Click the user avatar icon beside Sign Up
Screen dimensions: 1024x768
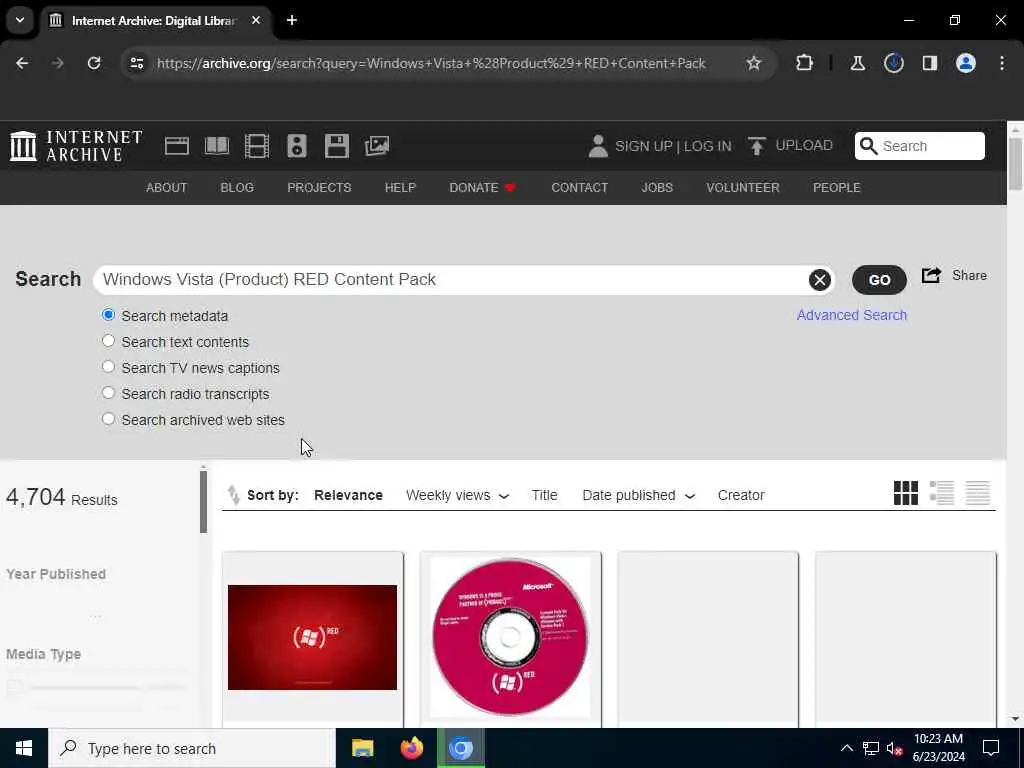click(x=598, y=146)
